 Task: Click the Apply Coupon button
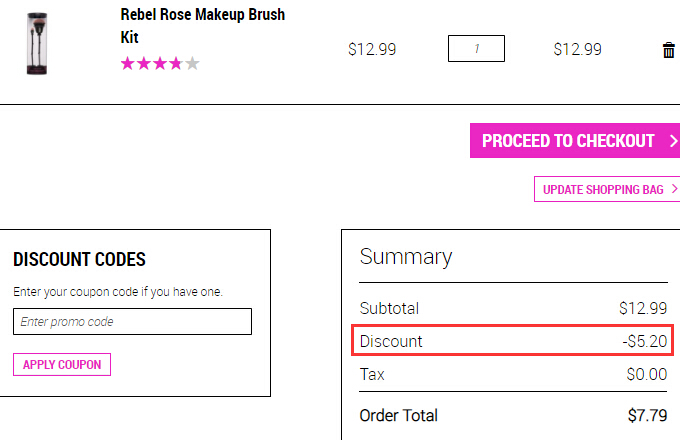click(x=62, y=365)
